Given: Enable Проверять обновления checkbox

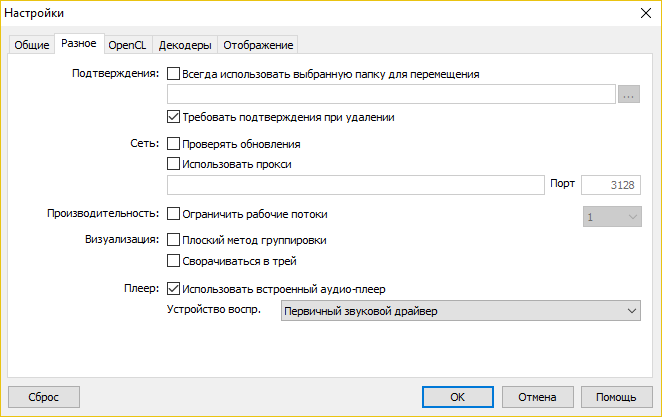Looking at the screenshot, I should 174,145.
